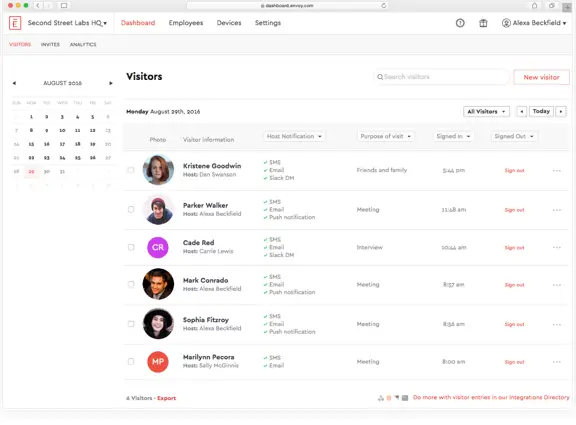Expand Host Notification column dropdown
Image resolution: width=576 pixels, height=425 pixels.
click(294, 136)
